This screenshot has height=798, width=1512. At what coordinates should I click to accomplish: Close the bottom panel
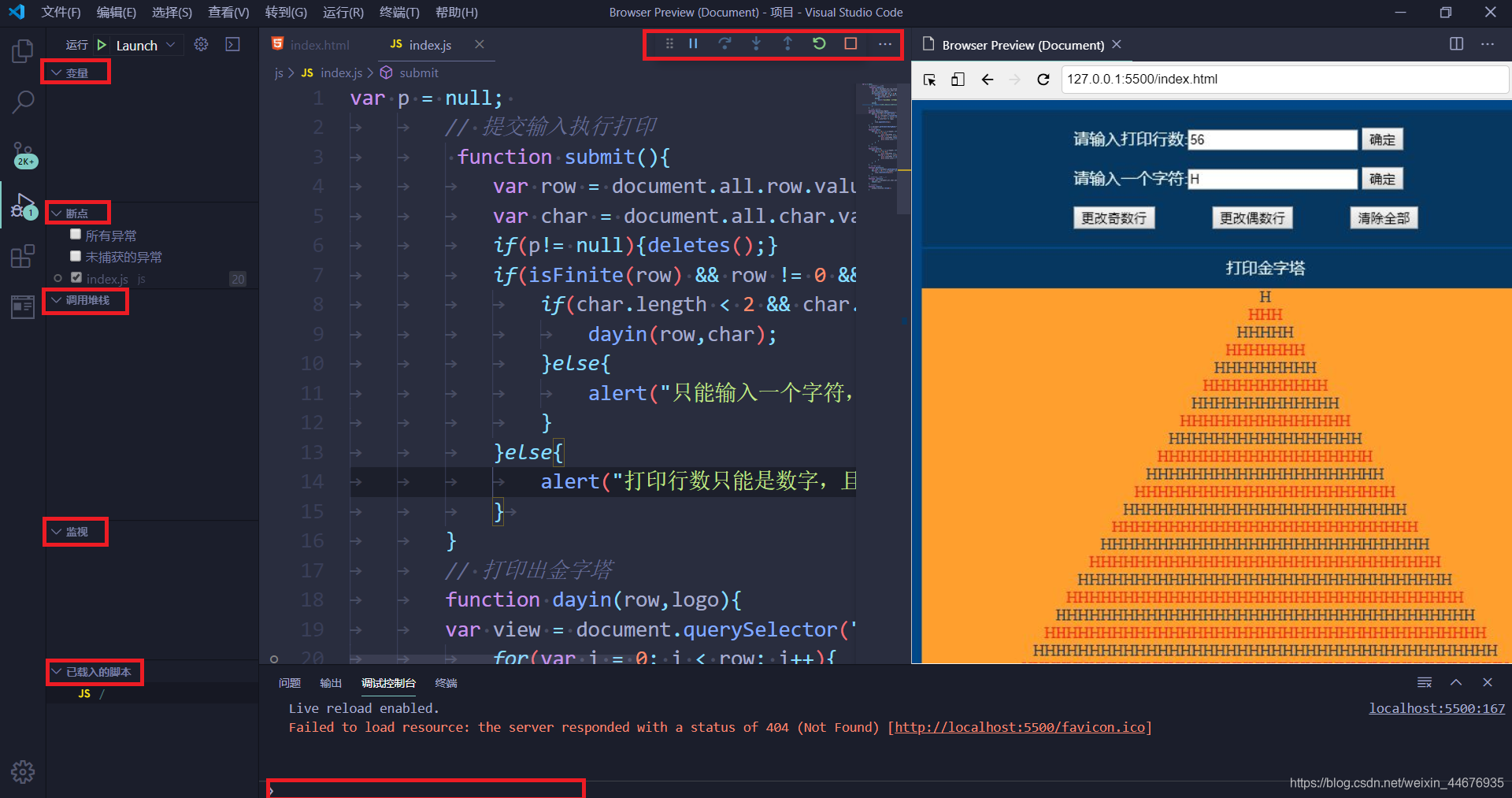(x=1488, y=682)
